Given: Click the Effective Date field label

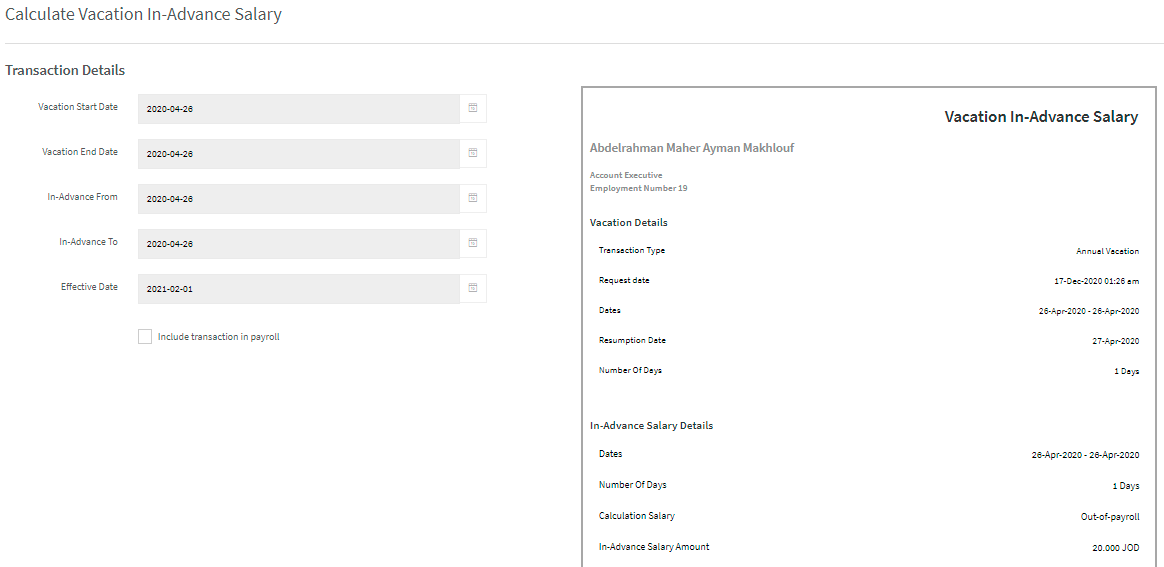Looking at the screenshot, I should [89, 286].
